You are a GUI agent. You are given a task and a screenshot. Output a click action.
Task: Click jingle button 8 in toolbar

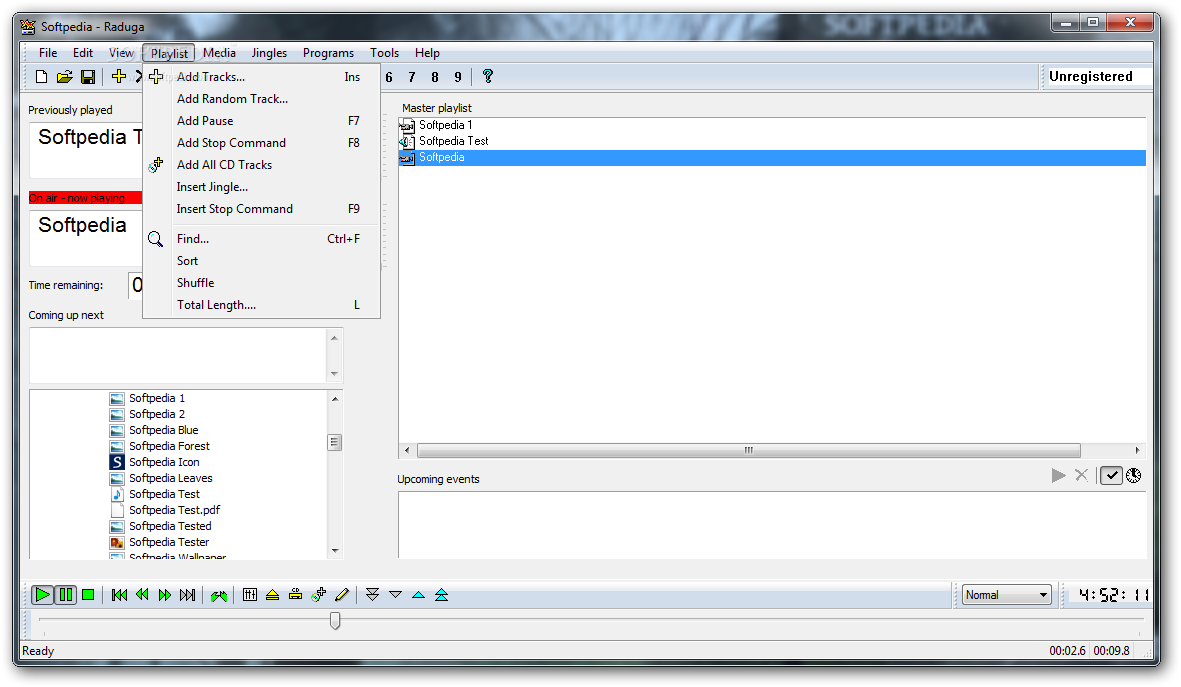click(435, 77)
